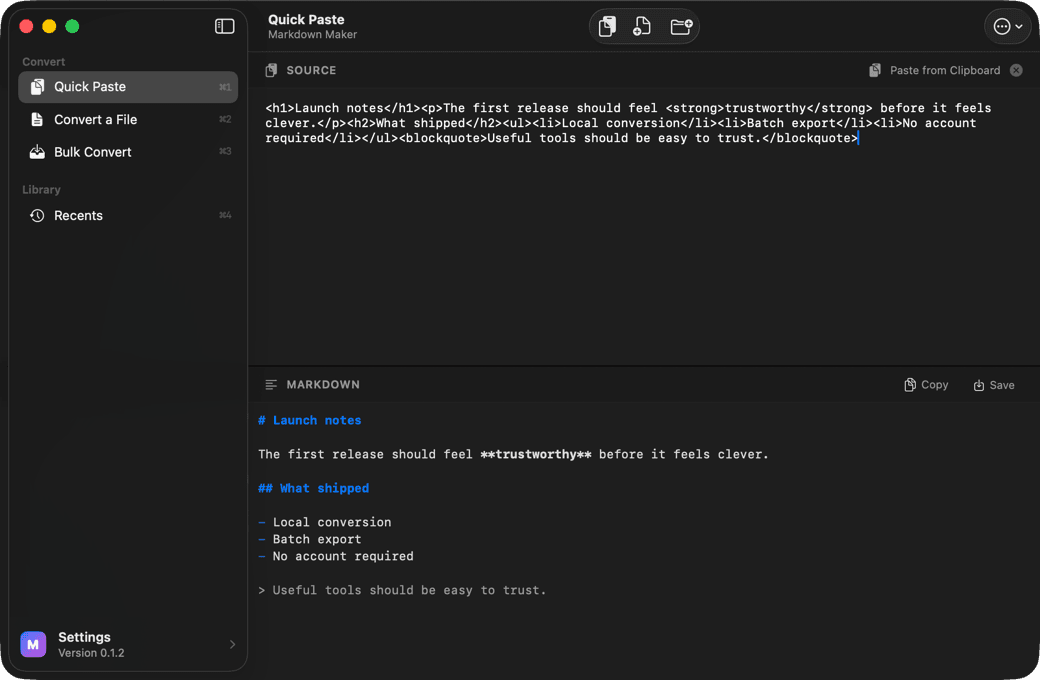Click the '> Useful tools should be easy to trust.' blockquote line
The height and width of the screenshot is (680, 1040).
403,590
